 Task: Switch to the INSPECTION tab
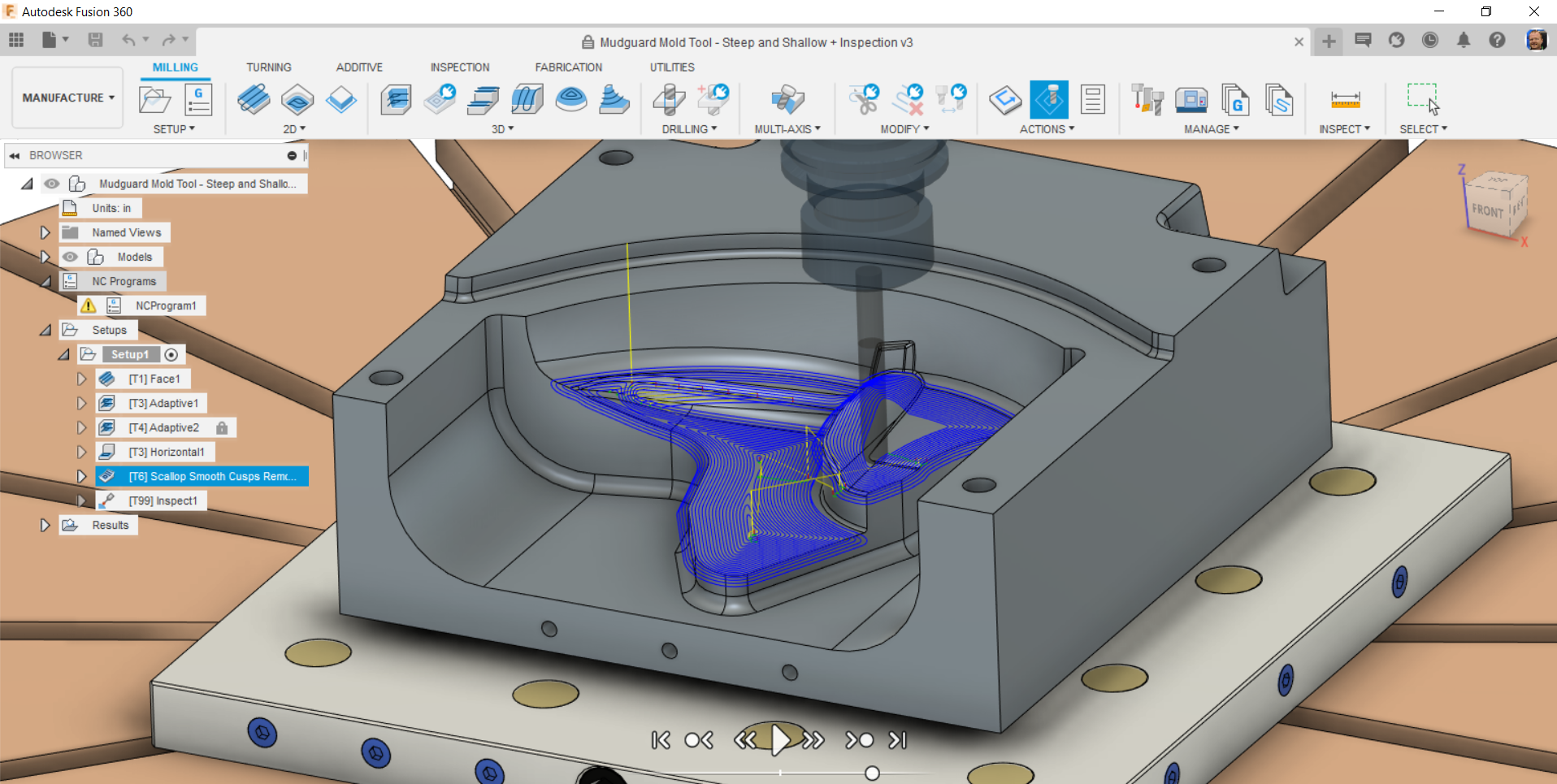tap(460, 67)
